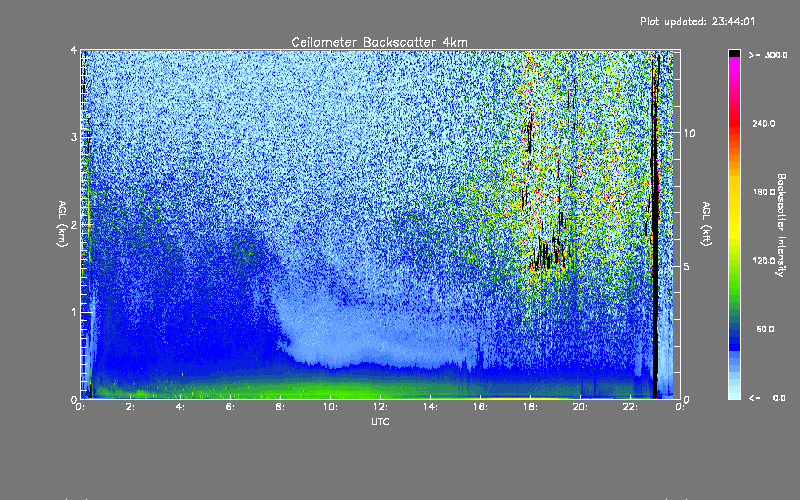Click the 'Ceilometer Backscatter 4km' plot title
Viewport: 800px width, 500px height.
[379, 42]
